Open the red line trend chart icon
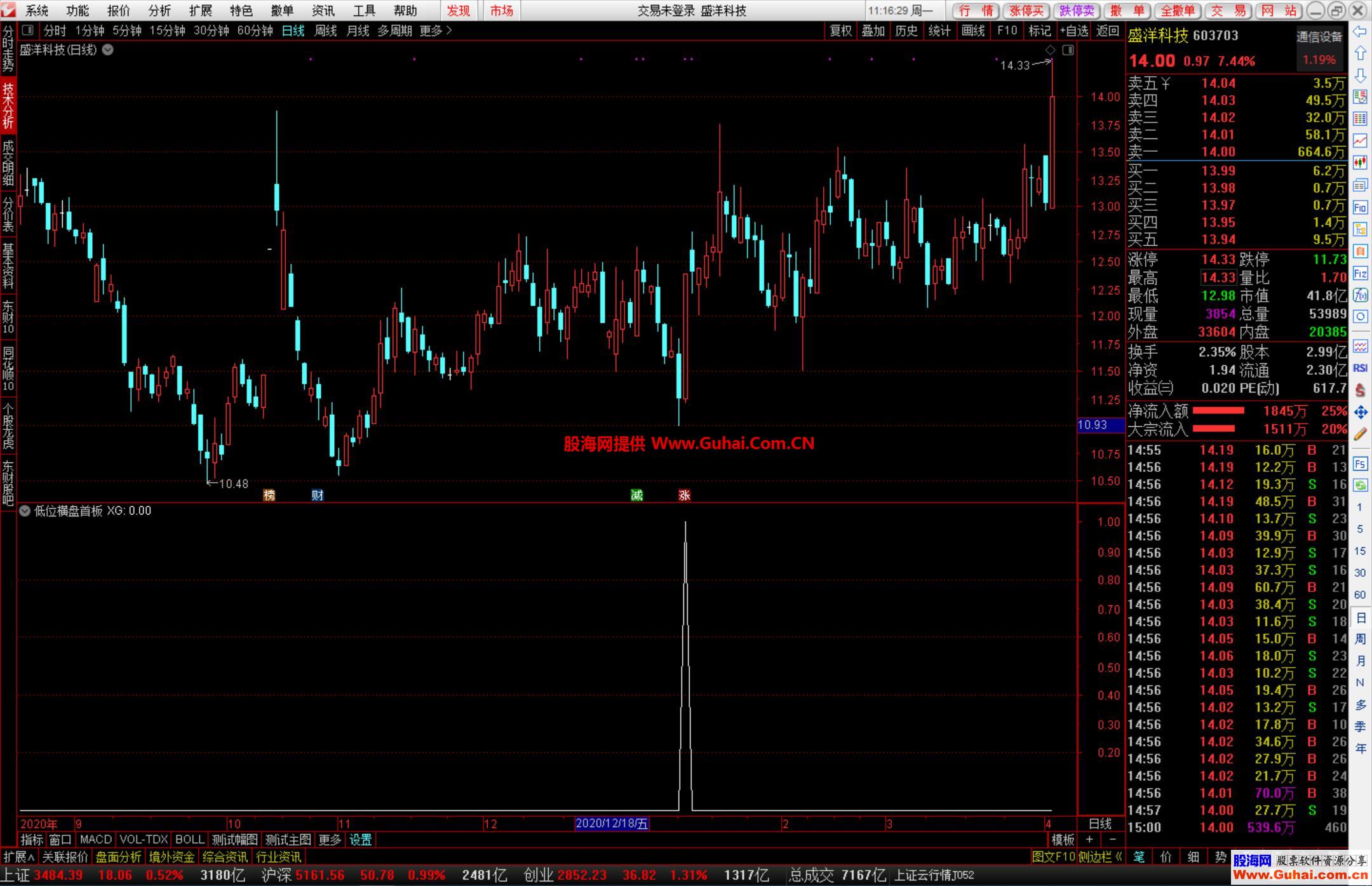The image size is (1372, 886). pyautogui.click(x=1360, y=140)
